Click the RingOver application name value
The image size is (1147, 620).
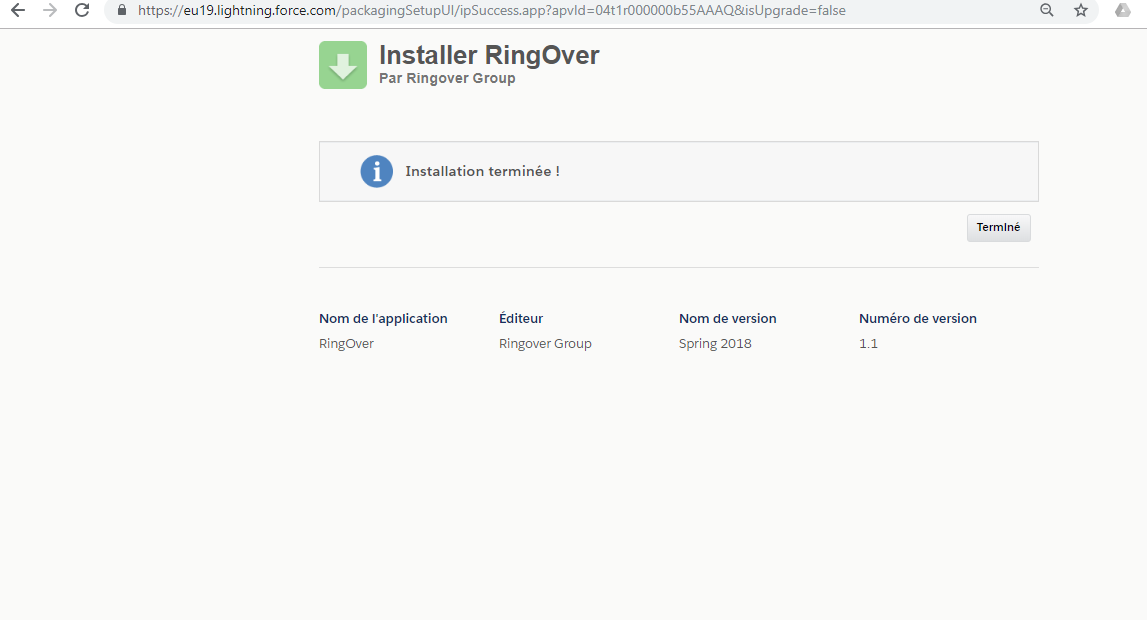[346, 344]
